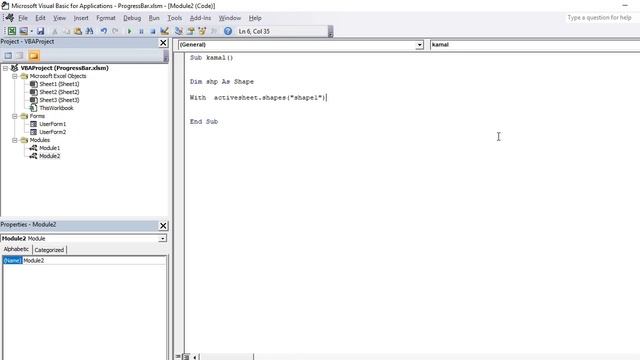Open Project Explorer from toolbar icon

pyautogui.click(x=179, y=31)
